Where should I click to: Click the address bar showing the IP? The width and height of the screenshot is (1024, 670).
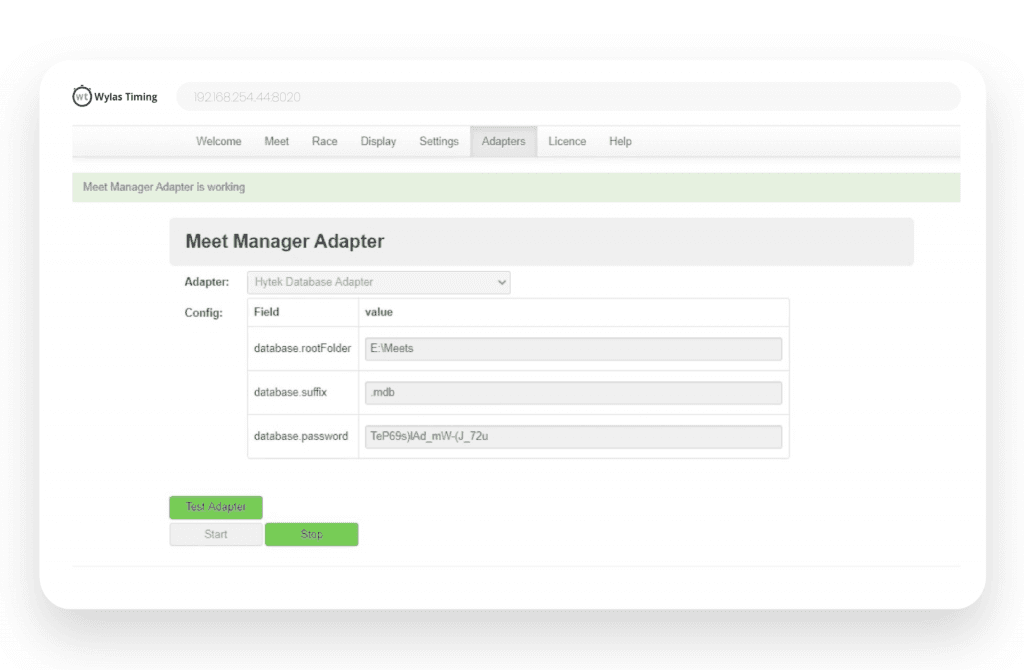[x=566, y=96]
